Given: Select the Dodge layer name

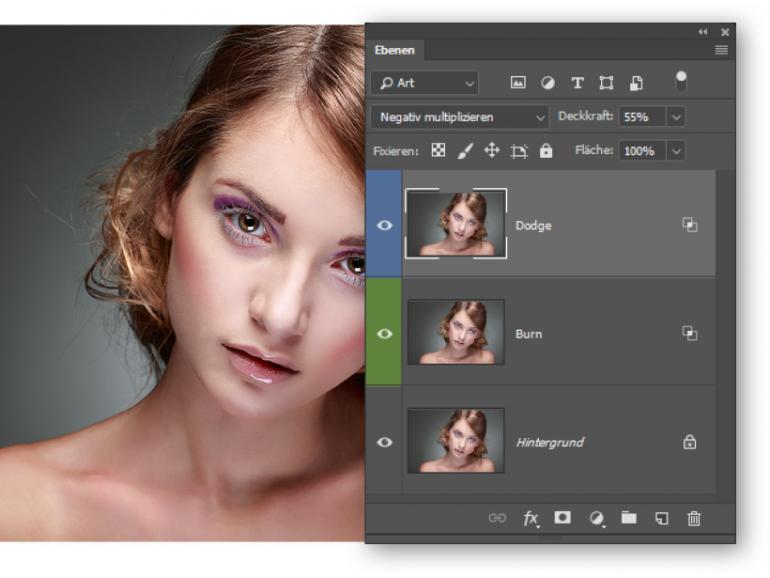Looking at the screenshot, I should tap(533, 225).
